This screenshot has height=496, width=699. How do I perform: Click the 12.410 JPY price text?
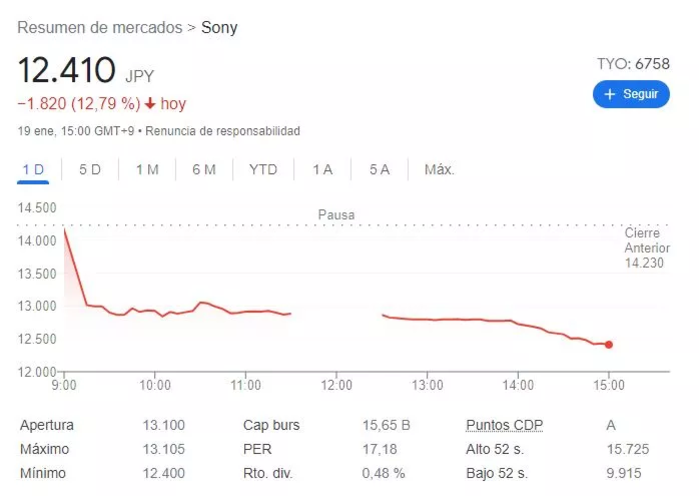point(85,72)
